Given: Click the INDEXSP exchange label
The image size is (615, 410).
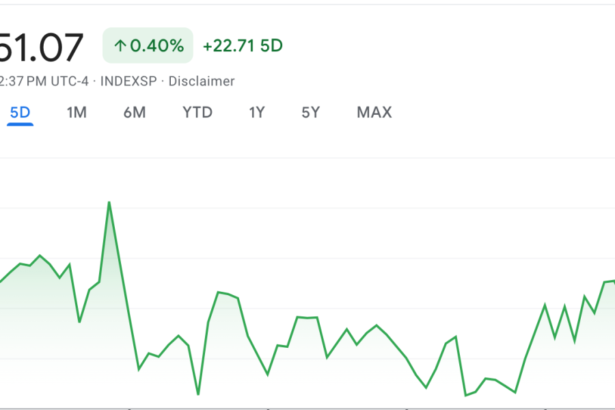Looking at the screenshot, I should (x=128, y=81).
